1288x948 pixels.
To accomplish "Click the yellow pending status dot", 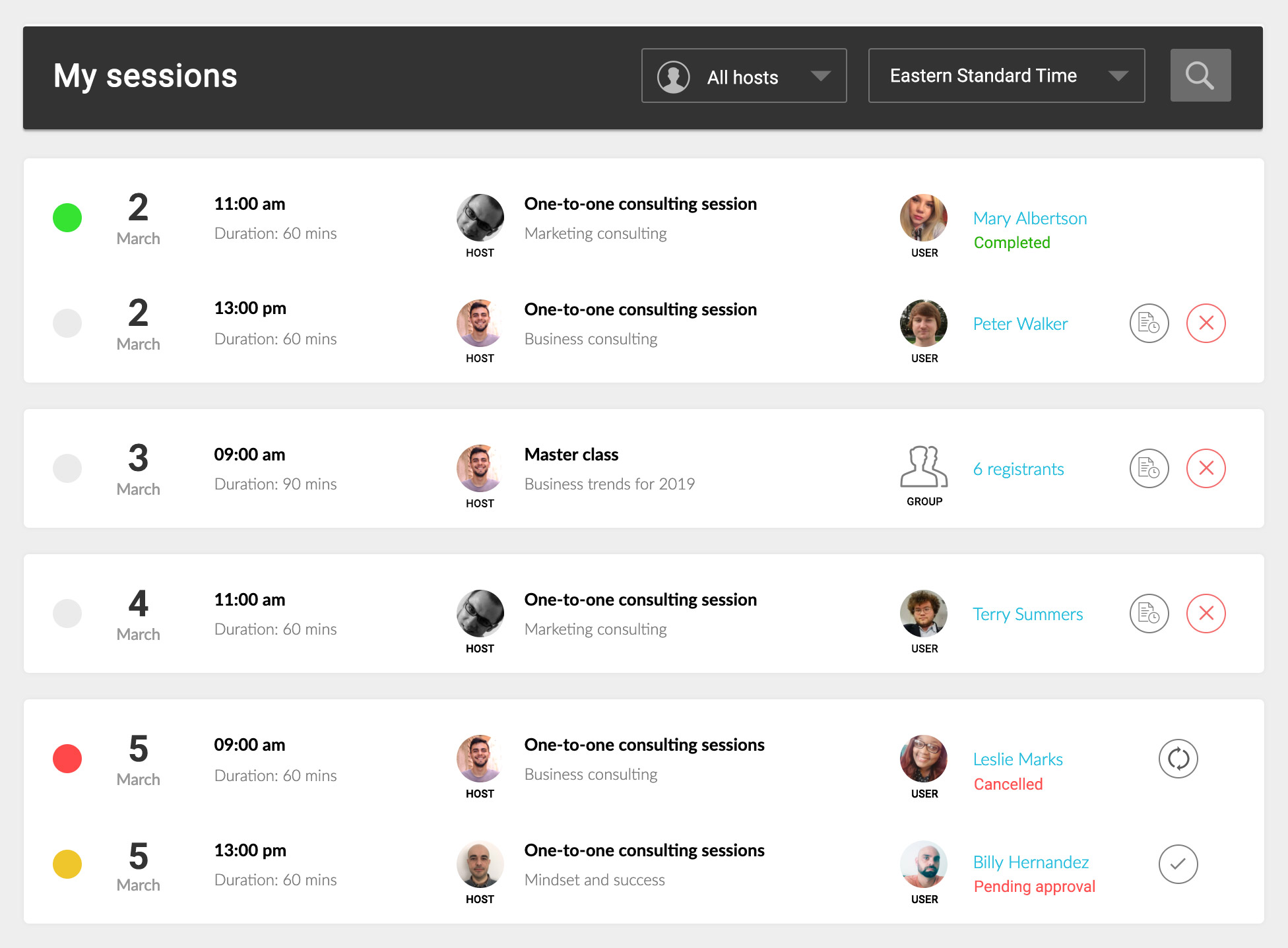I will tap(67, 864).
